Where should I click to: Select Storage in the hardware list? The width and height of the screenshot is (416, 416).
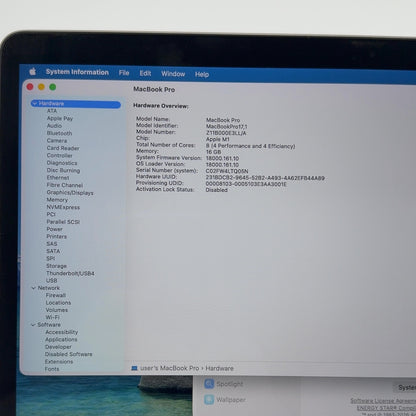56,266
